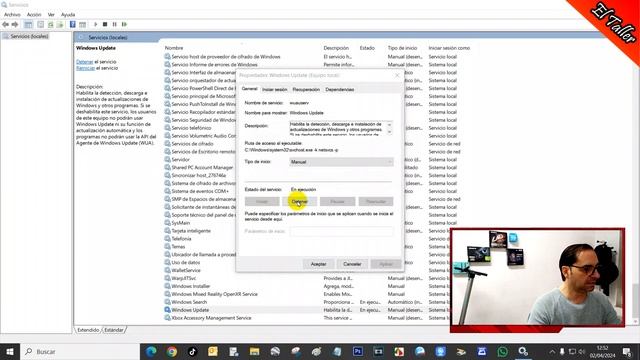Click the Start Service play icon in the toolbar
The image size is (640, 360).
pos(96,24)
